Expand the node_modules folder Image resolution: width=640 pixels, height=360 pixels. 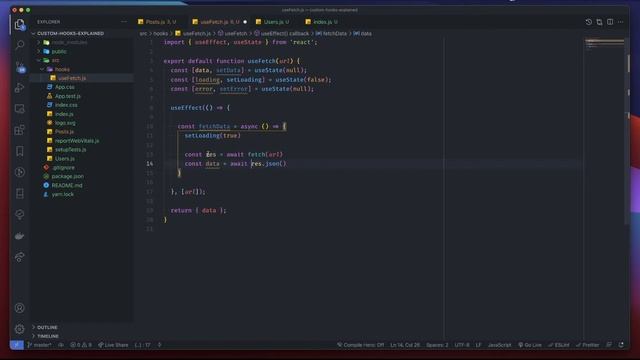click(x=69, y=42)
